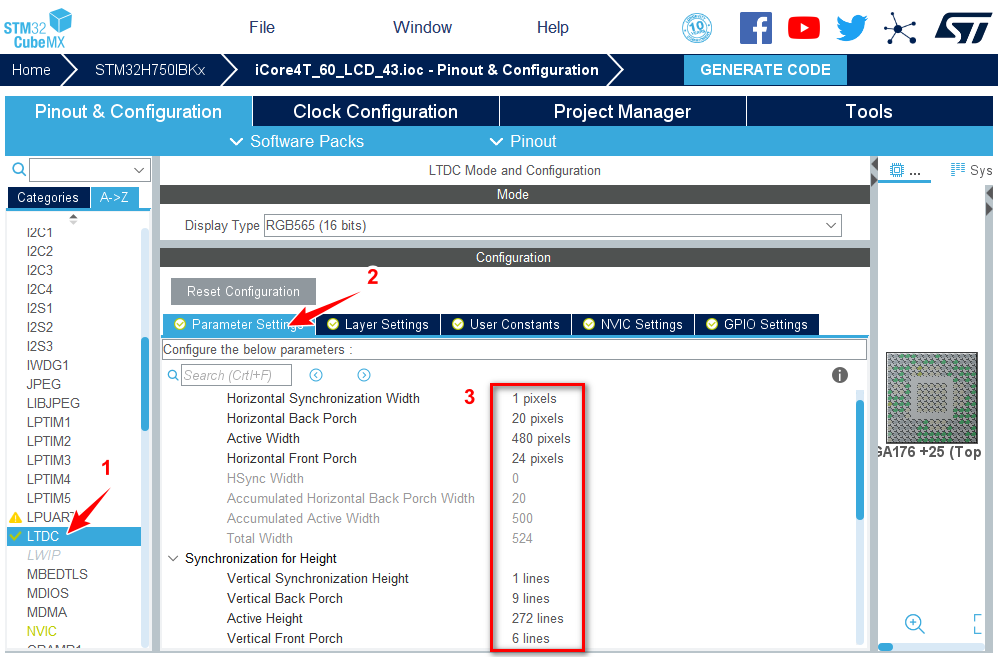Click the info icon in parameter panel
The image size is (998, 657).
840,375
